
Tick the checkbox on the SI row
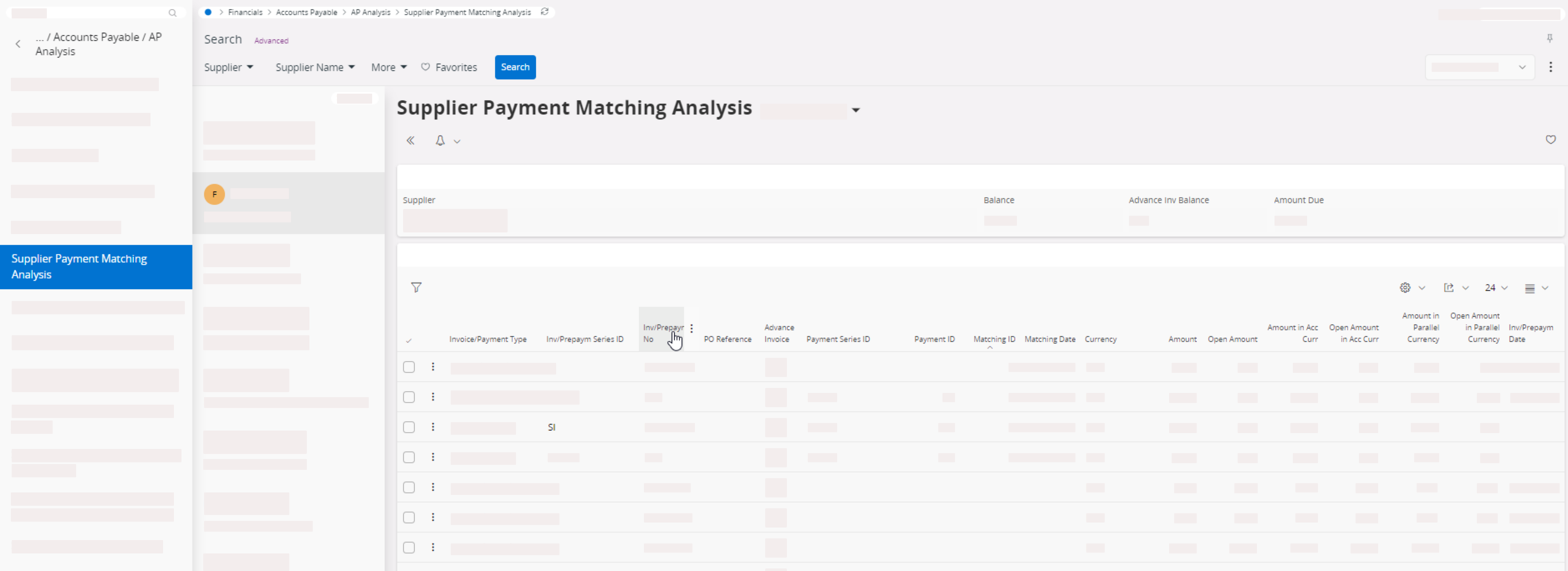(409, 427)
